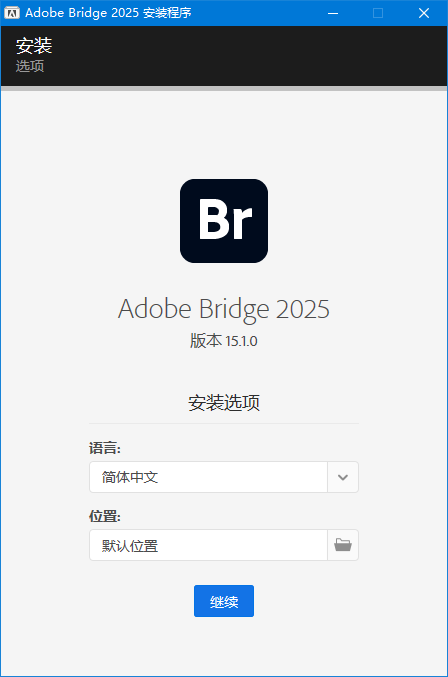
Task: Click the 继续 button
Action: click(x=224, y=601)
